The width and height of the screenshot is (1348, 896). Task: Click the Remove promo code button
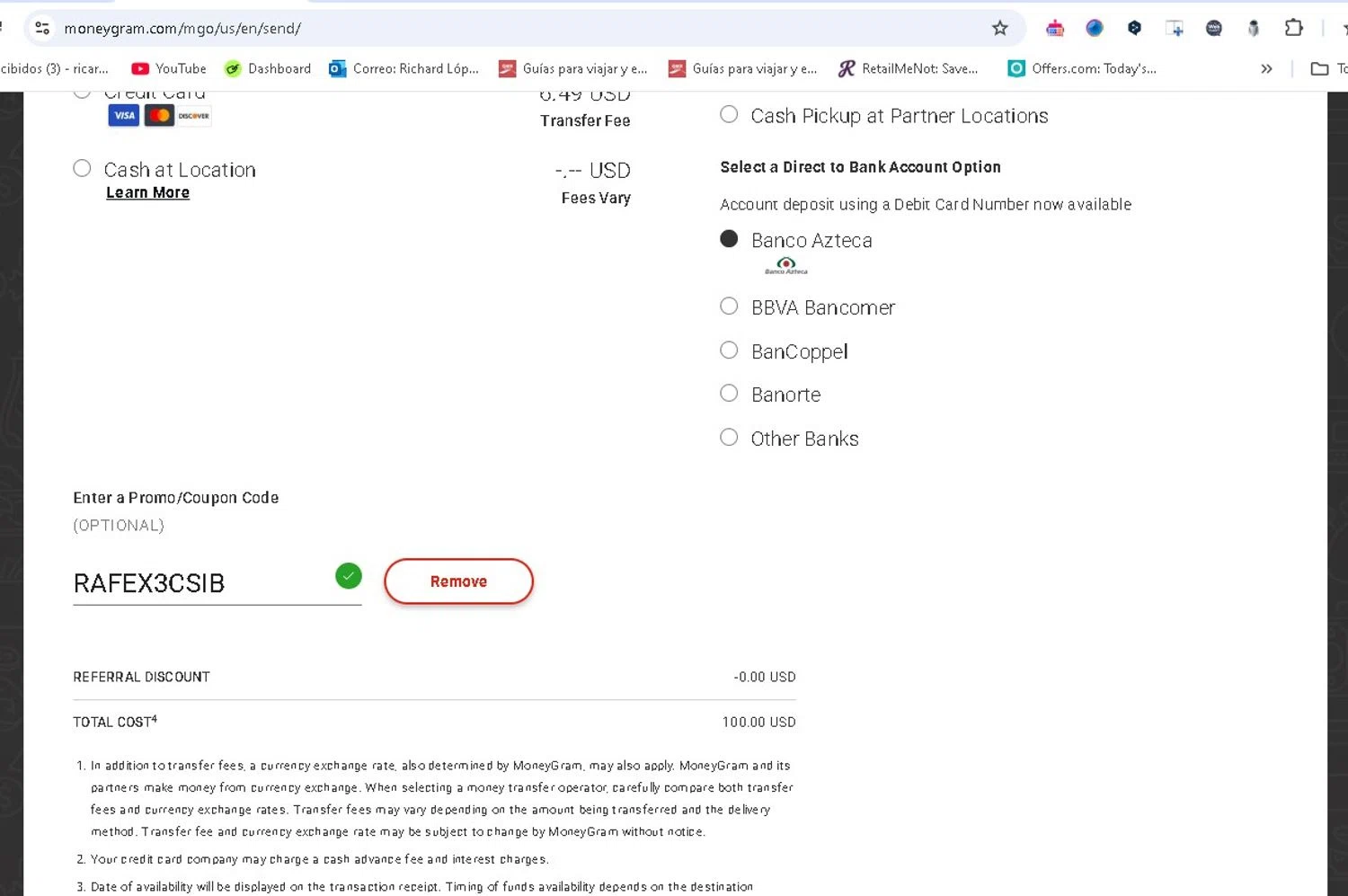pyautogui.click(x=458, y=581)
